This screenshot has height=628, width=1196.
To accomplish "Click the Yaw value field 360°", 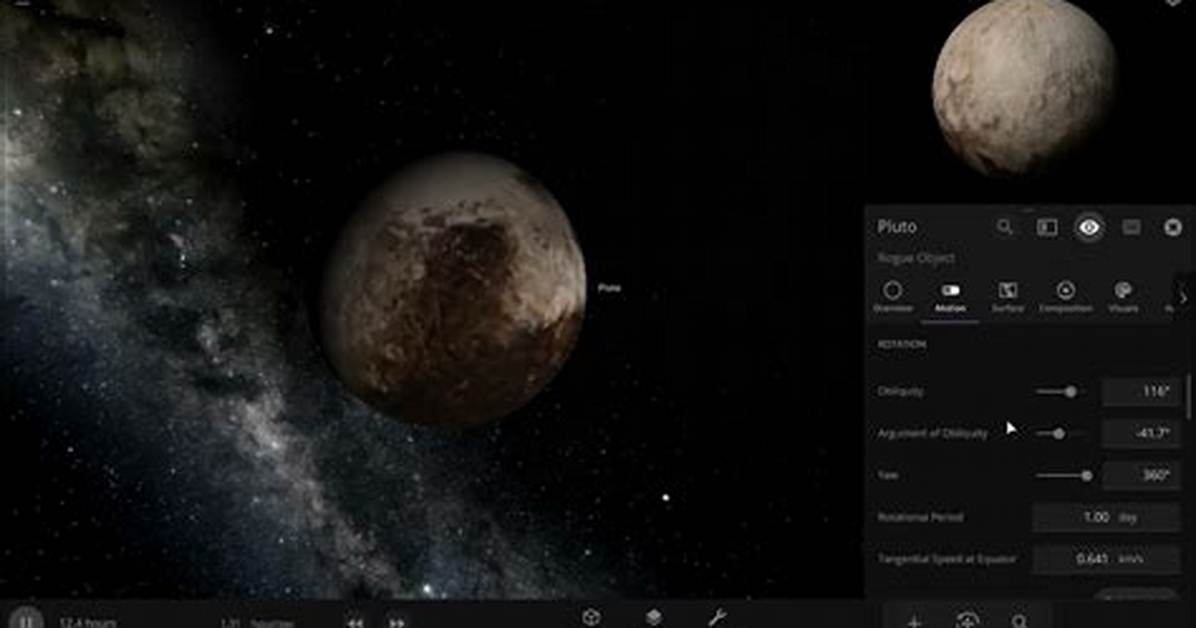I will click(x=1140, y=475).
